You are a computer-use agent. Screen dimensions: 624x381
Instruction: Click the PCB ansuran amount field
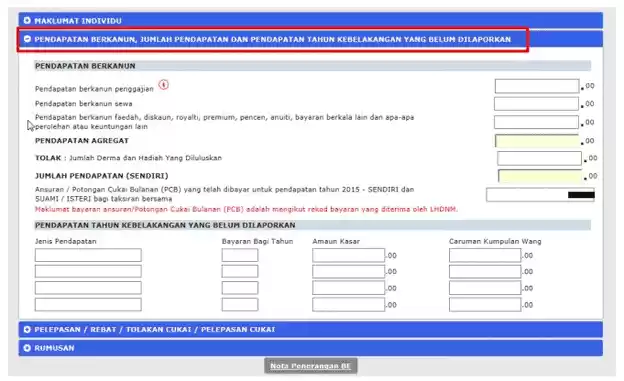point(540,195)
